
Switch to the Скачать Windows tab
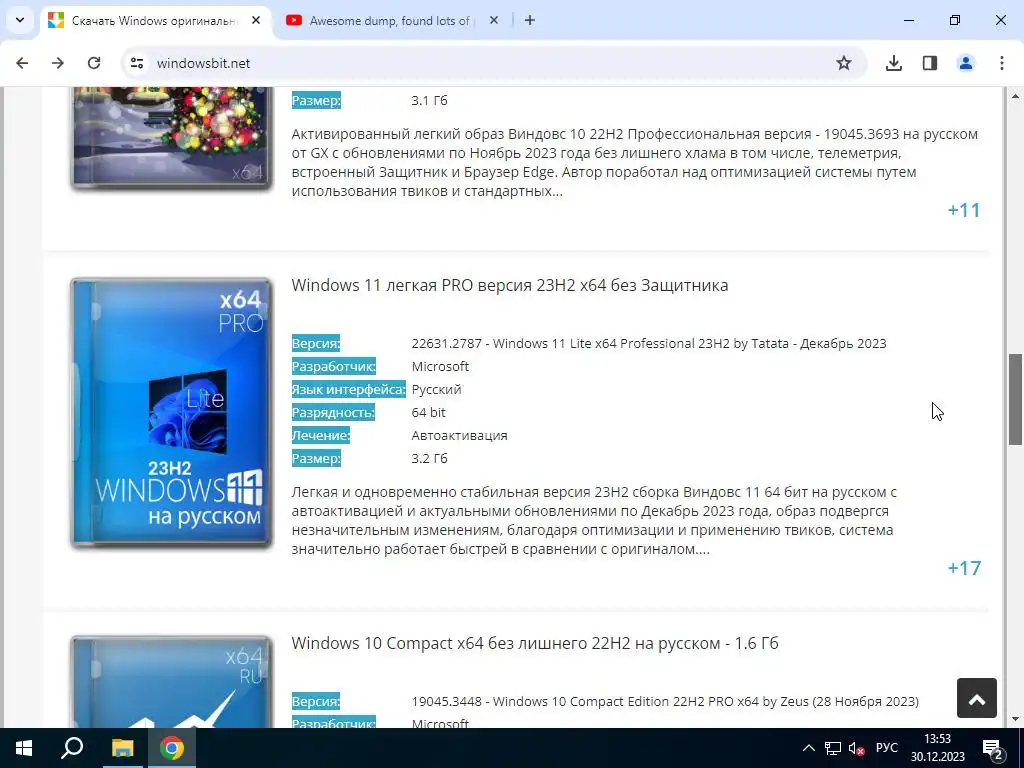pos(155,21)
